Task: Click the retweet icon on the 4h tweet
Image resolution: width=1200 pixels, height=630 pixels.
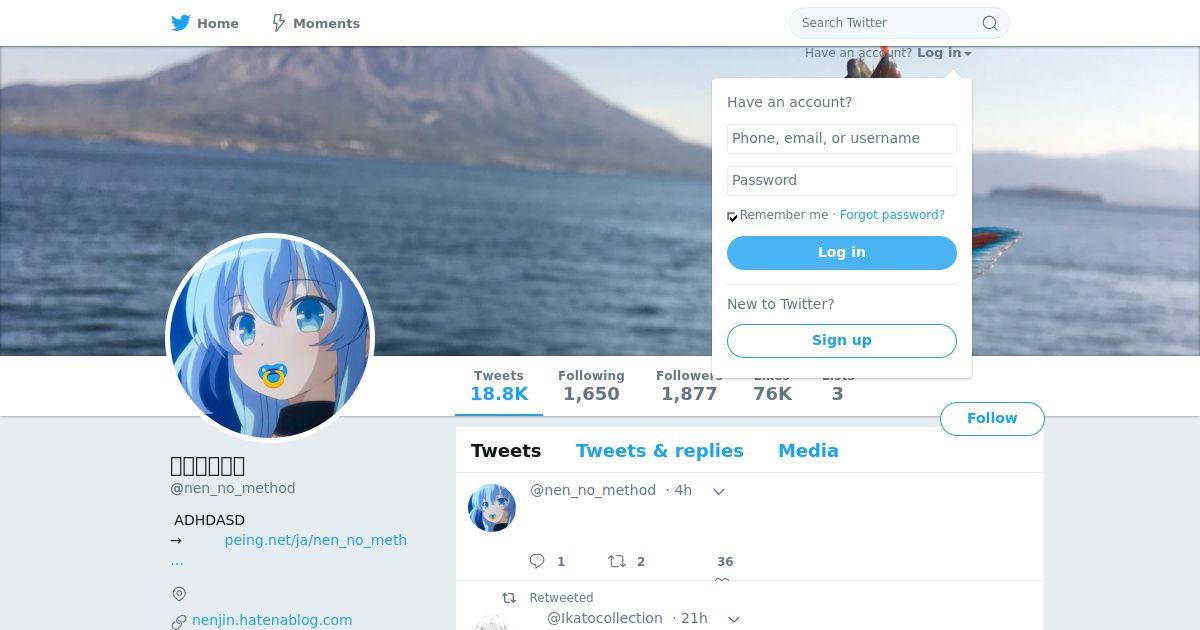Action: [617, 561]
